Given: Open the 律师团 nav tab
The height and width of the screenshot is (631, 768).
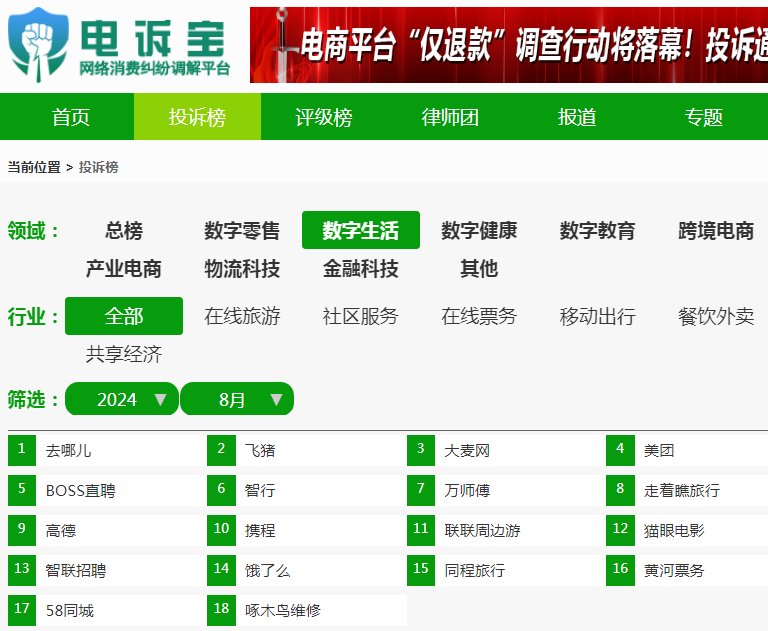Looking at the screenshot, I should pos(450,117).
